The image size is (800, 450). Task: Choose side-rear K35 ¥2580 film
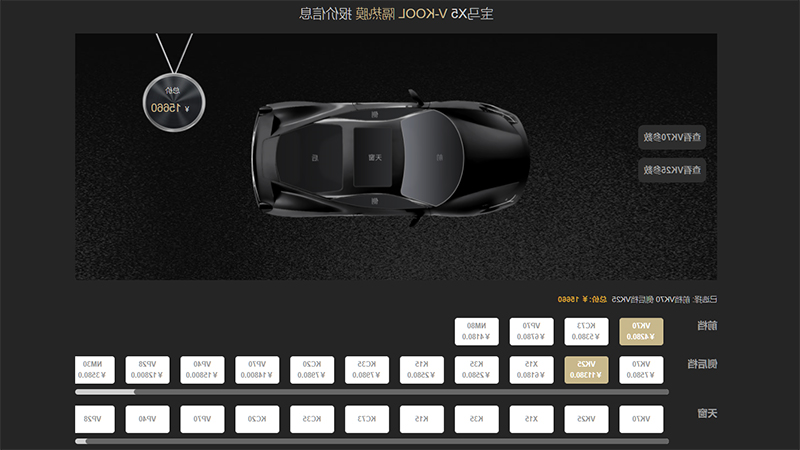477,370
